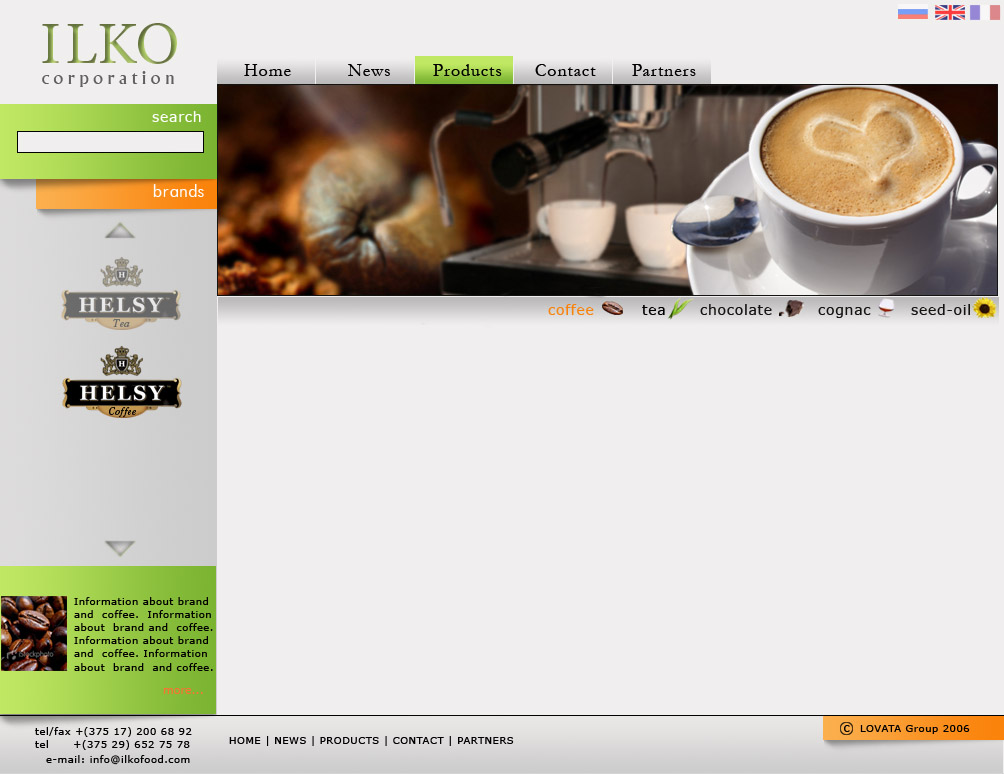This screenshot has height=774, width=1004.
Task: Click the tea leaf icon
Action: [677, 308]
